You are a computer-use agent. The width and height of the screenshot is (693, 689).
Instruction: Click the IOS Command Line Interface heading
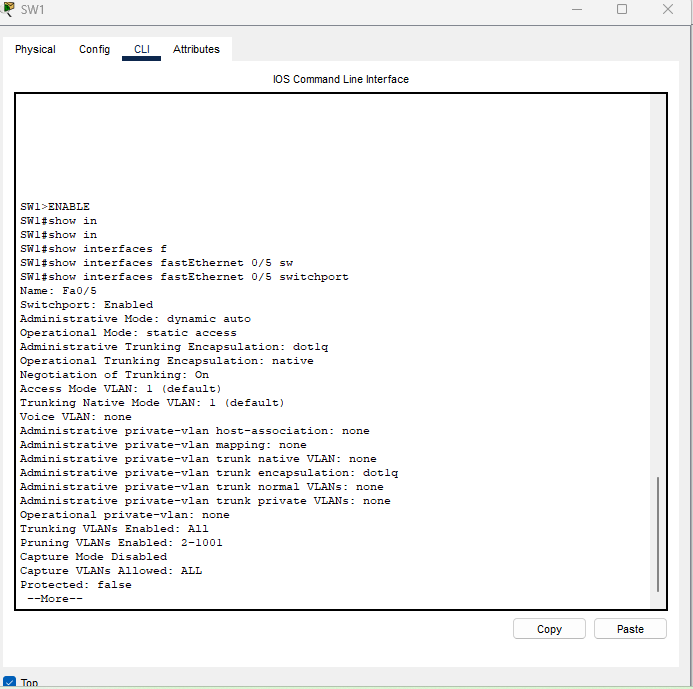(340, 79)
